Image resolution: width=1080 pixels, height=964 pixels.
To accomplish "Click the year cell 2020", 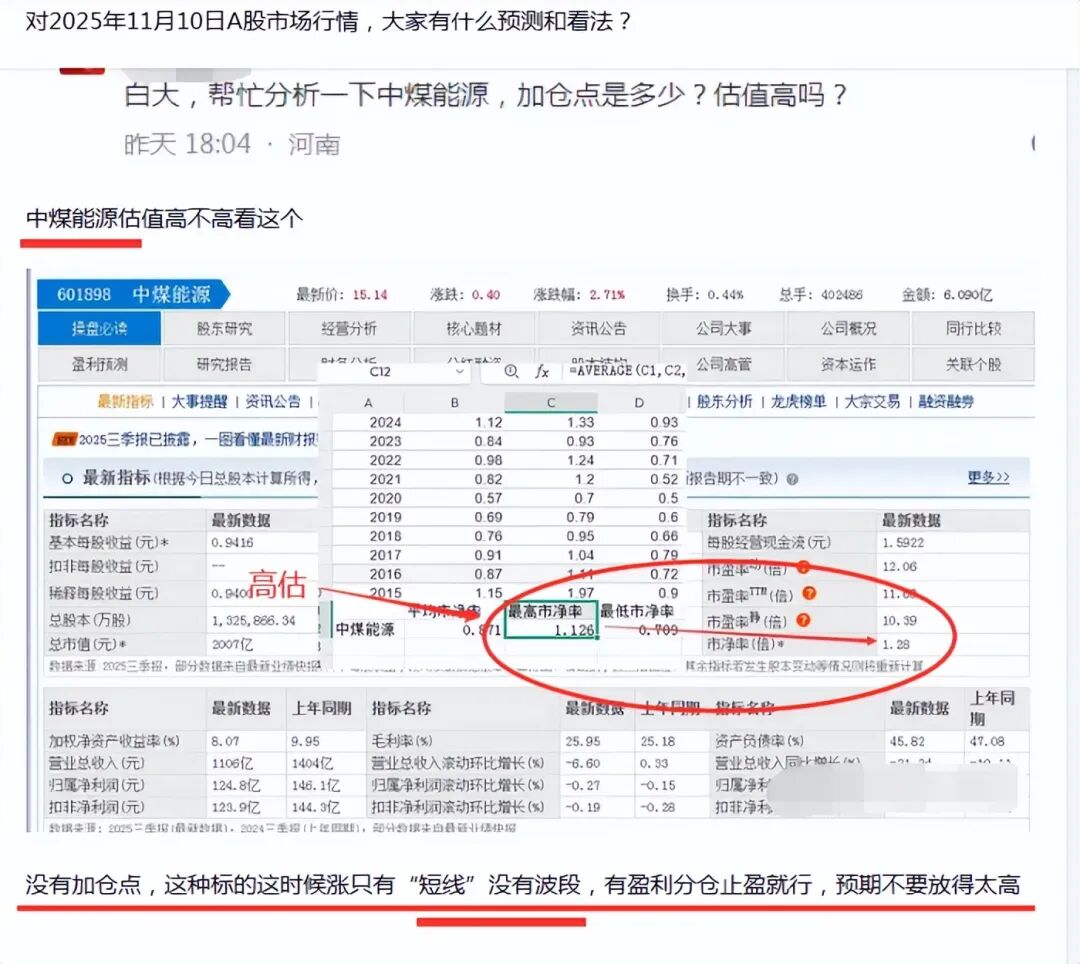I will pos(385,498).
